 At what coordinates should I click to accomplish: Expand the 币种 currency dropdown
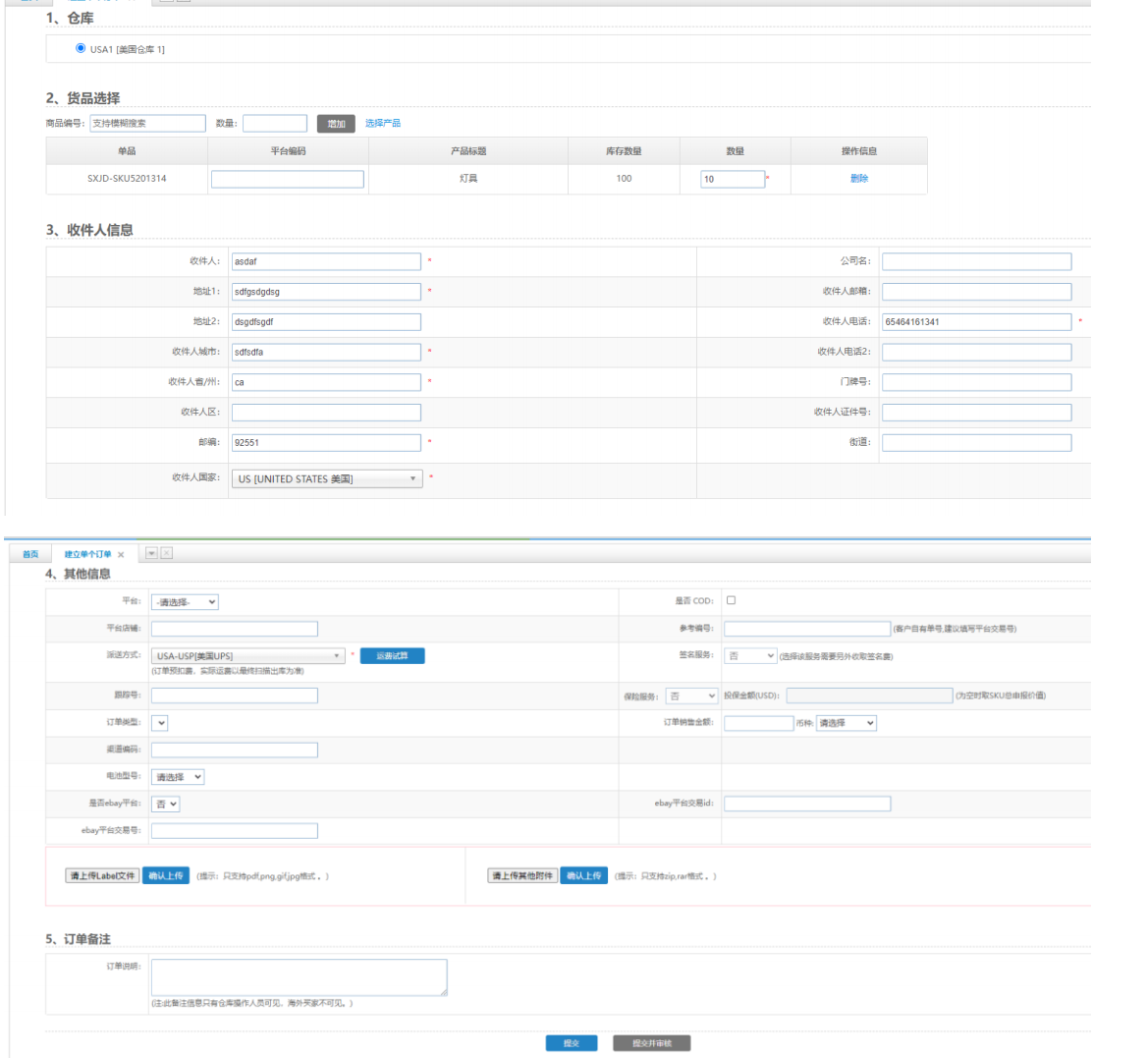(846, 723)
